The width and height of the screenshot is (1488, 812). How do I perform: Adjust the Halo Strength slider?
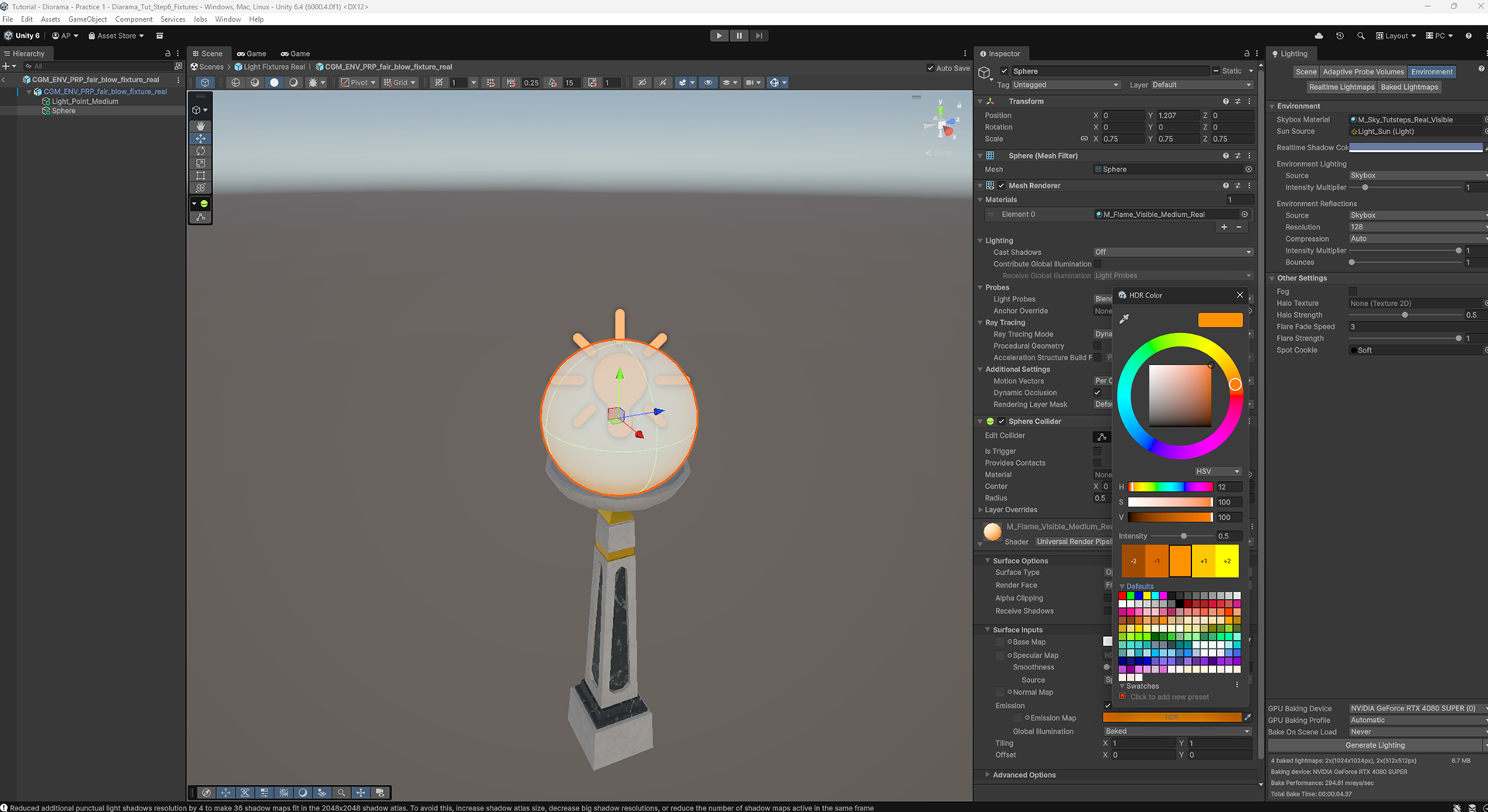click(x=1404, y=315)
